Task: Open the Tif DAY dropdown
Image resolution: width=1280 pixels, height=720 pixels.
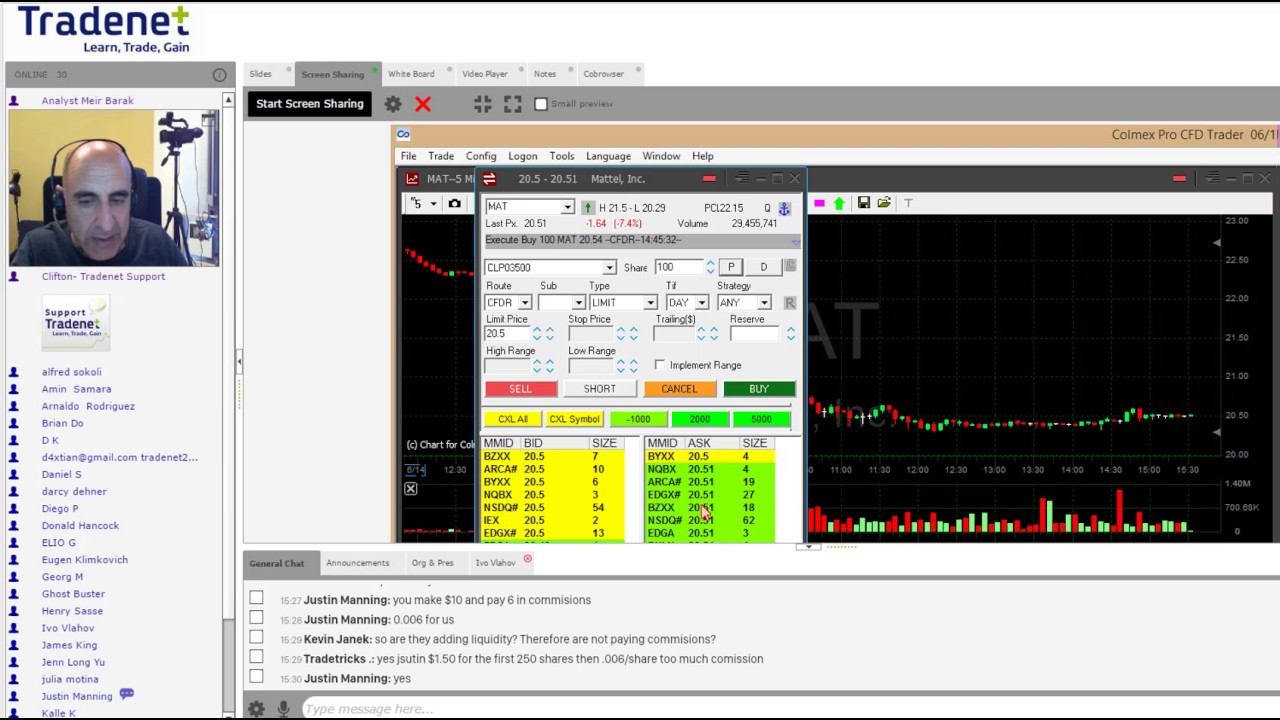Action: [701, 303]
